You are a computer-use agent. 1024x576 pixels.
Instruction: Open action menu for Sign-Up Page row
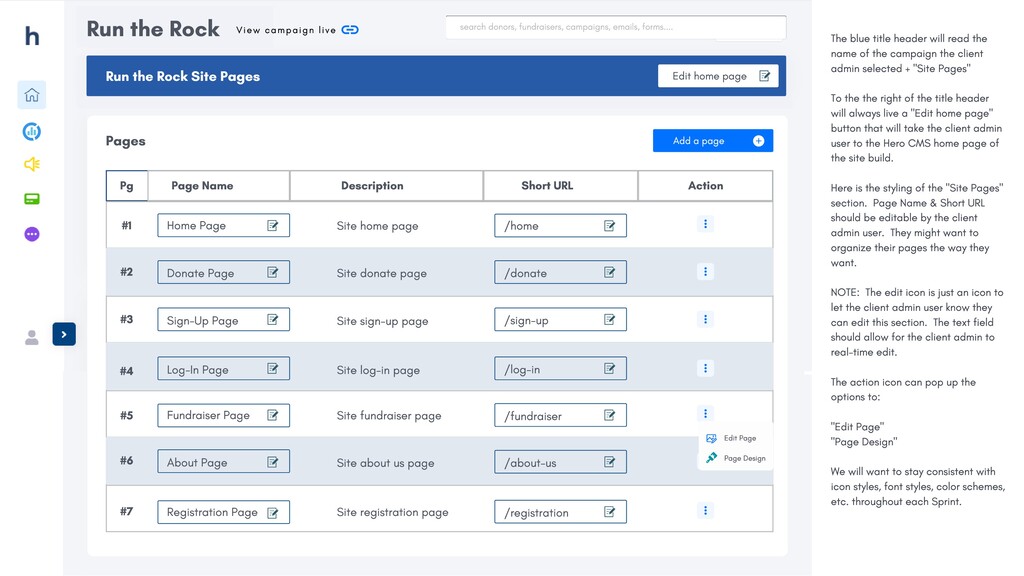[705, 319]
